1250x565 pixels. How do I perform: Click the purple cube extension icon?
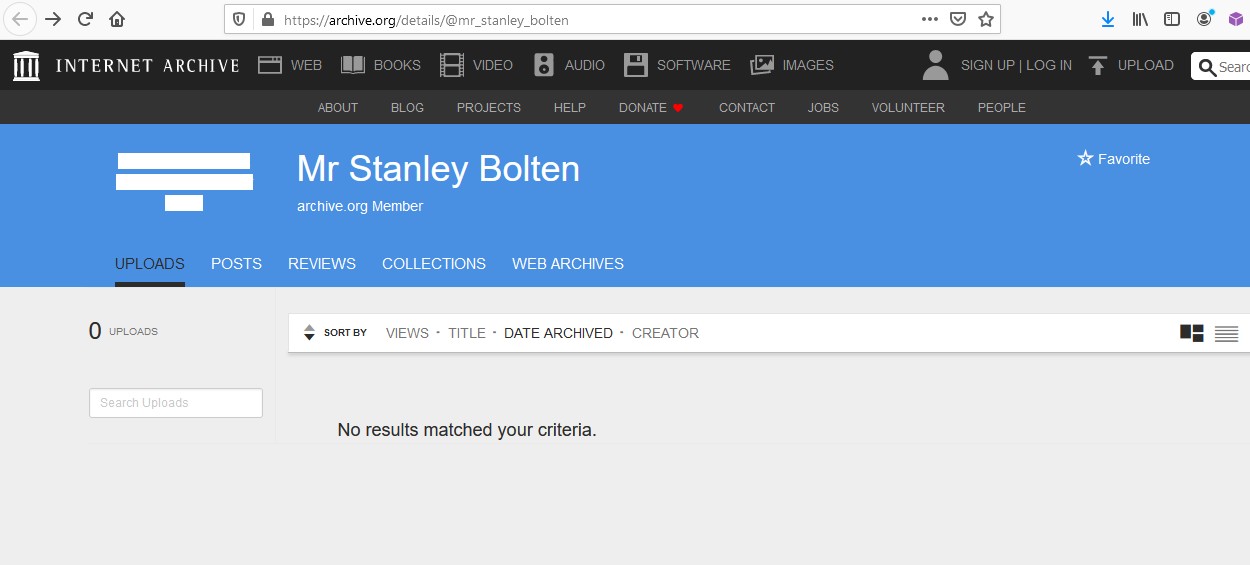click(x=1236, y=19)
